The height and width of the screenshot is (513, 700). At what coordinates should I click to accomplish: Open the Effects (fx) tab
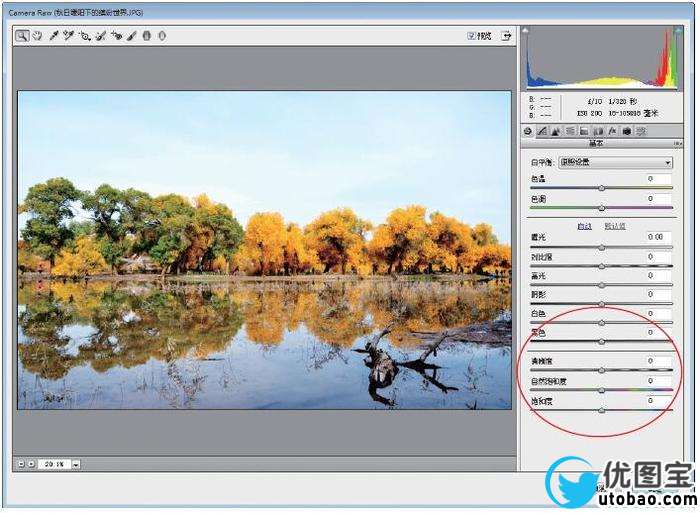click(x=612, y=131)
